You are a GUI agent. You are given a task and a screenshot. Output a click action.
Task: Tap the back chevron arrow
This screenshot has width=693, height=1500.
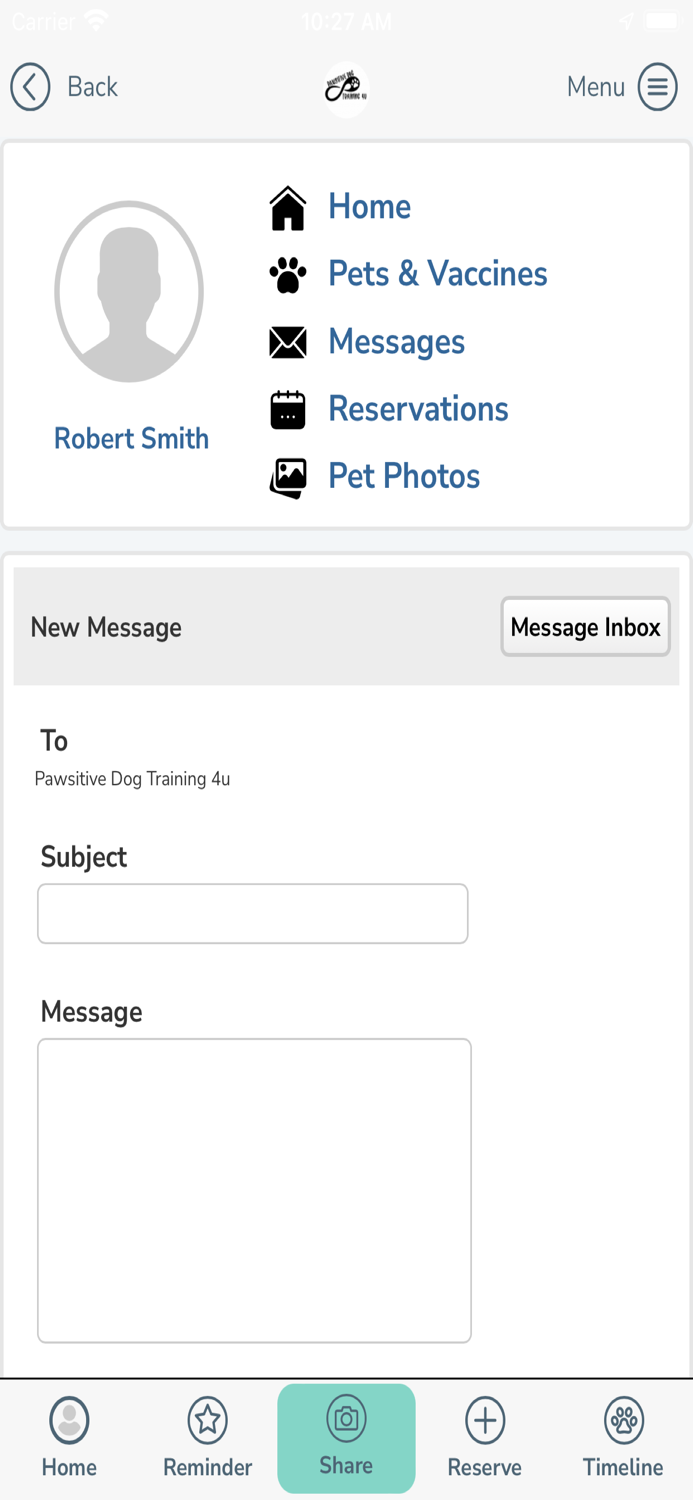pyautogui.click(x=30, y=87)
